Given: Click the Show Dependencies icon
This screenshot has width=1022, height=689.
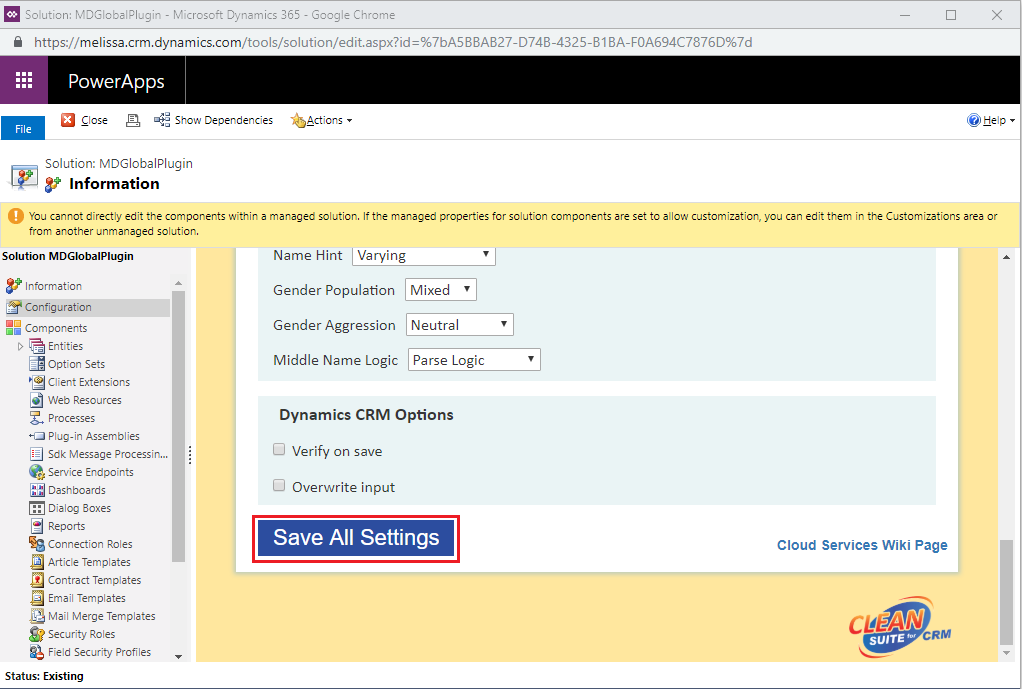Looking at the screenshot, I should [x=162, y=120].
